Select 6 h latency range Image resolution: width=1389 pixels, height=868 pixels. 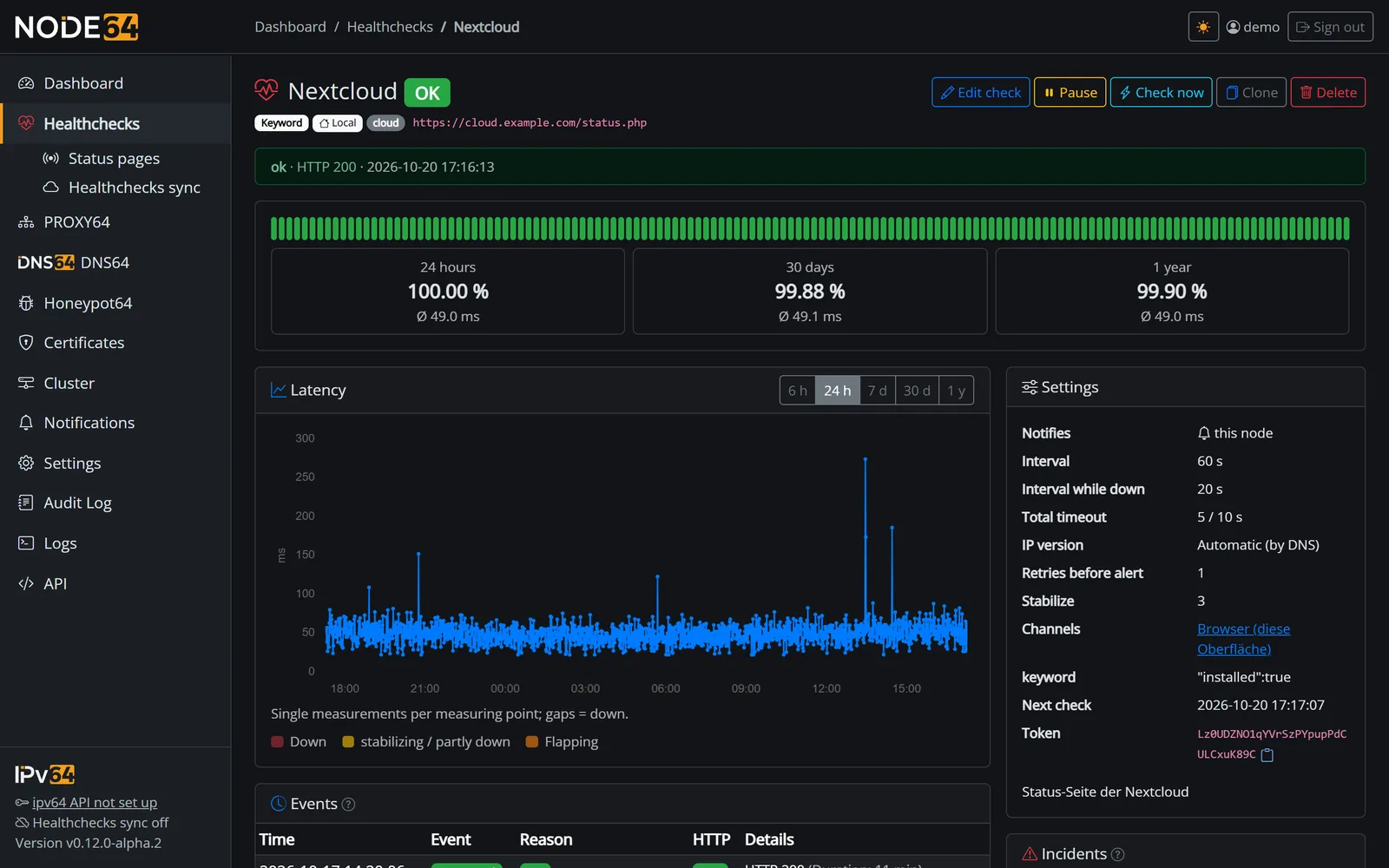coord(797,391)
